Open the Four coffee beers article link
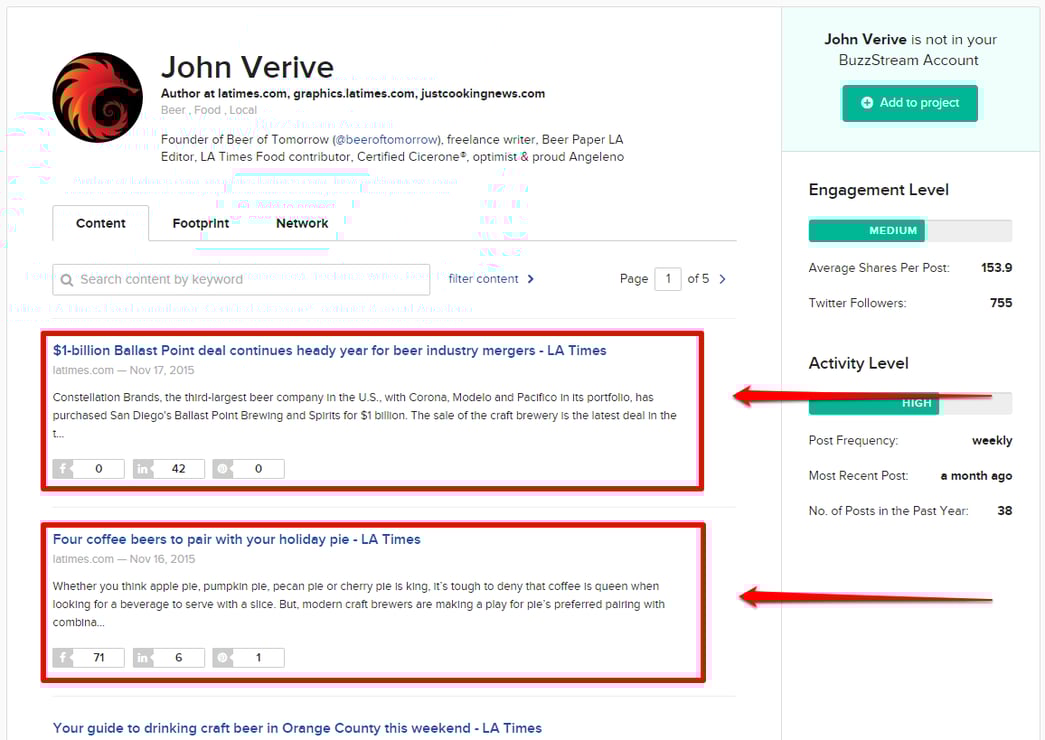Screen dimensions: 1045x740 pyautogui.click(x=237, y=539)
